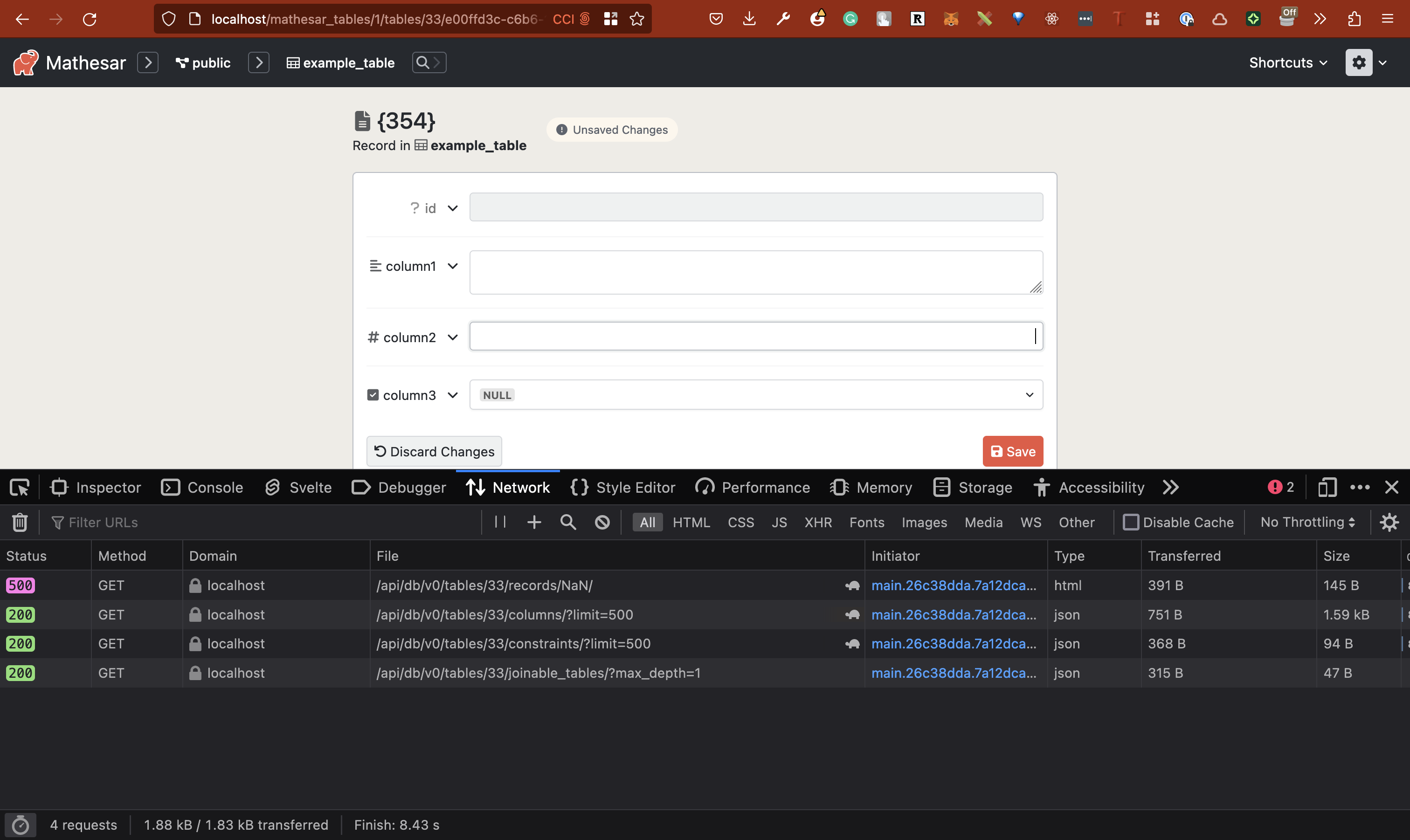Open the Network panel settings gear
Image resolution: width=1410 pixels, height=840 pixels.
coord(1389,522)
